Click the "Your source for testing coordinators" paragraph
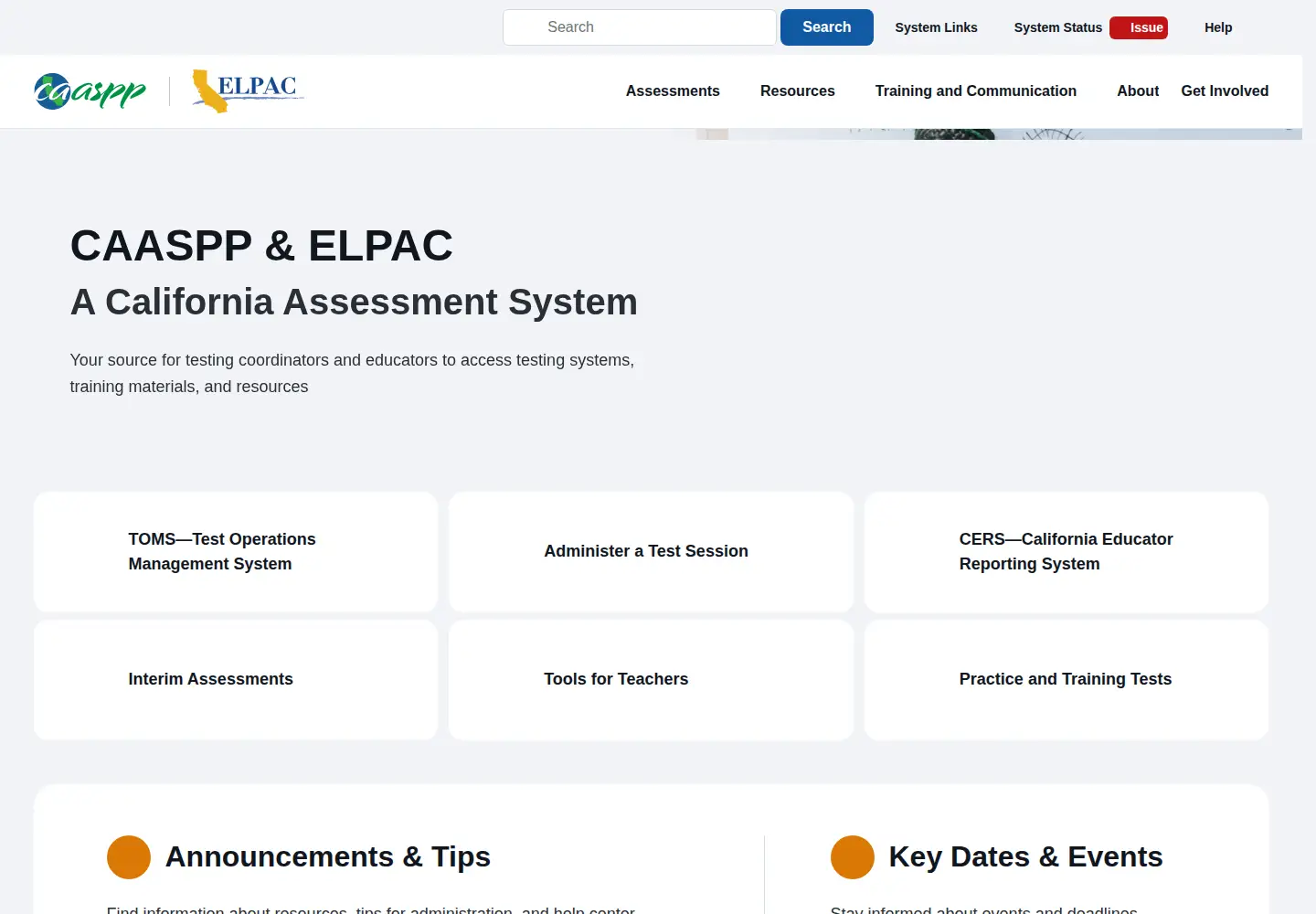Screen dimensions: 1316x914 click(x=352, y=373)
